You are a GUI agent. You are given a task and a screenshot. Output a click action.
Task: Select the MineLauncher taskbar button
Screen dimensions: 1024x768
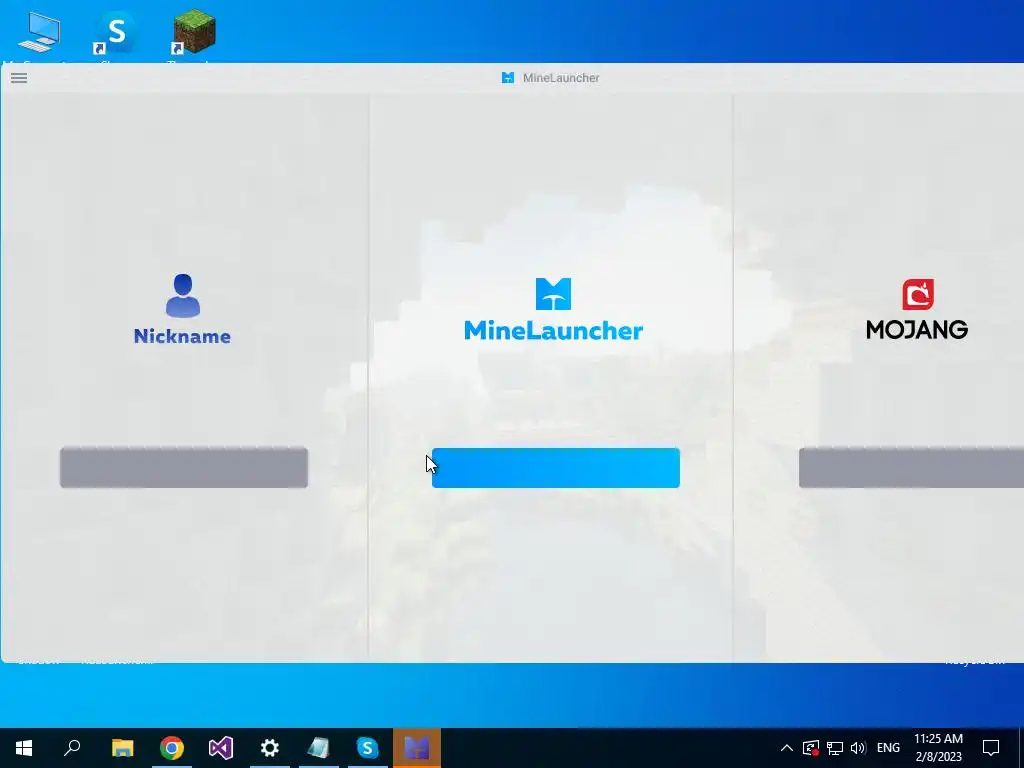417,748
